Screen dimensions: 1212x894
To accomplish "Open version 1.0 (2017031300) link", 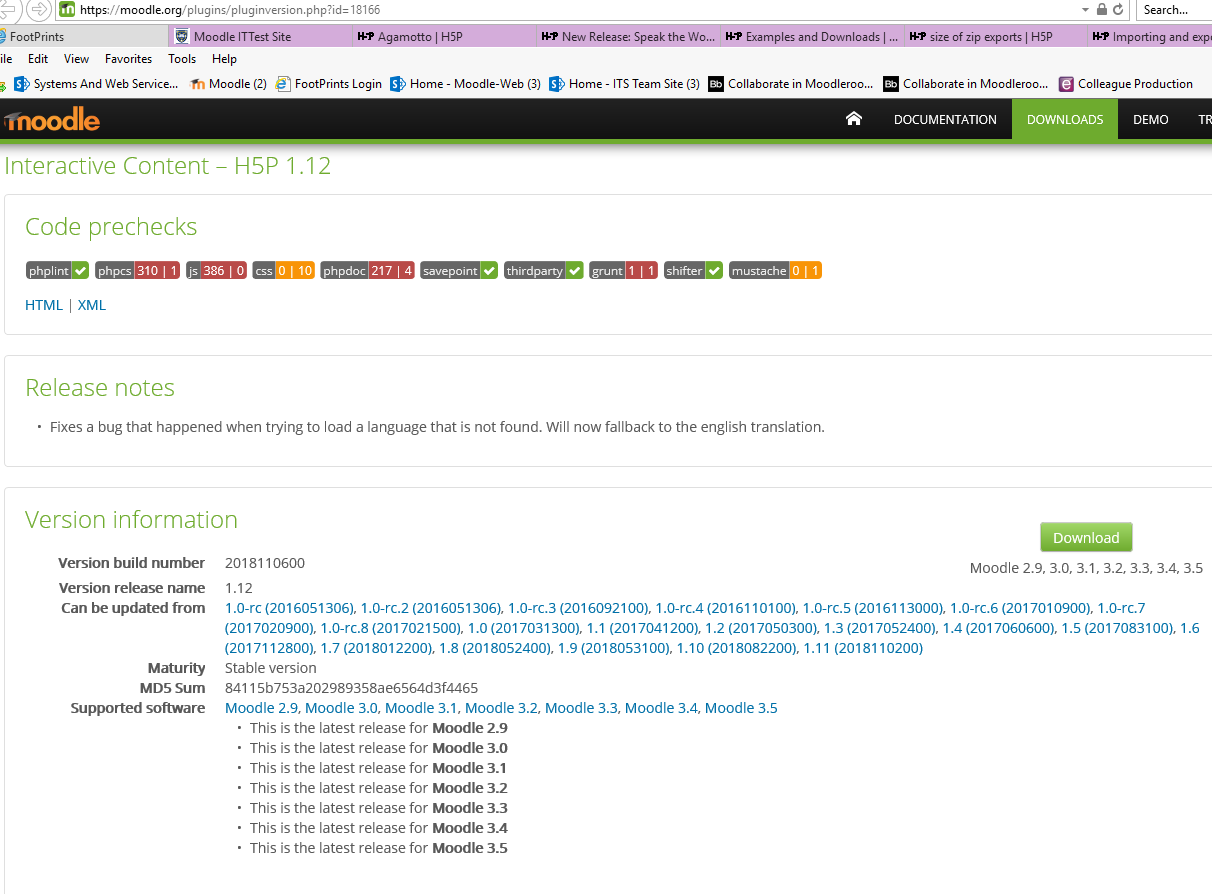I will tap(523, 628).
